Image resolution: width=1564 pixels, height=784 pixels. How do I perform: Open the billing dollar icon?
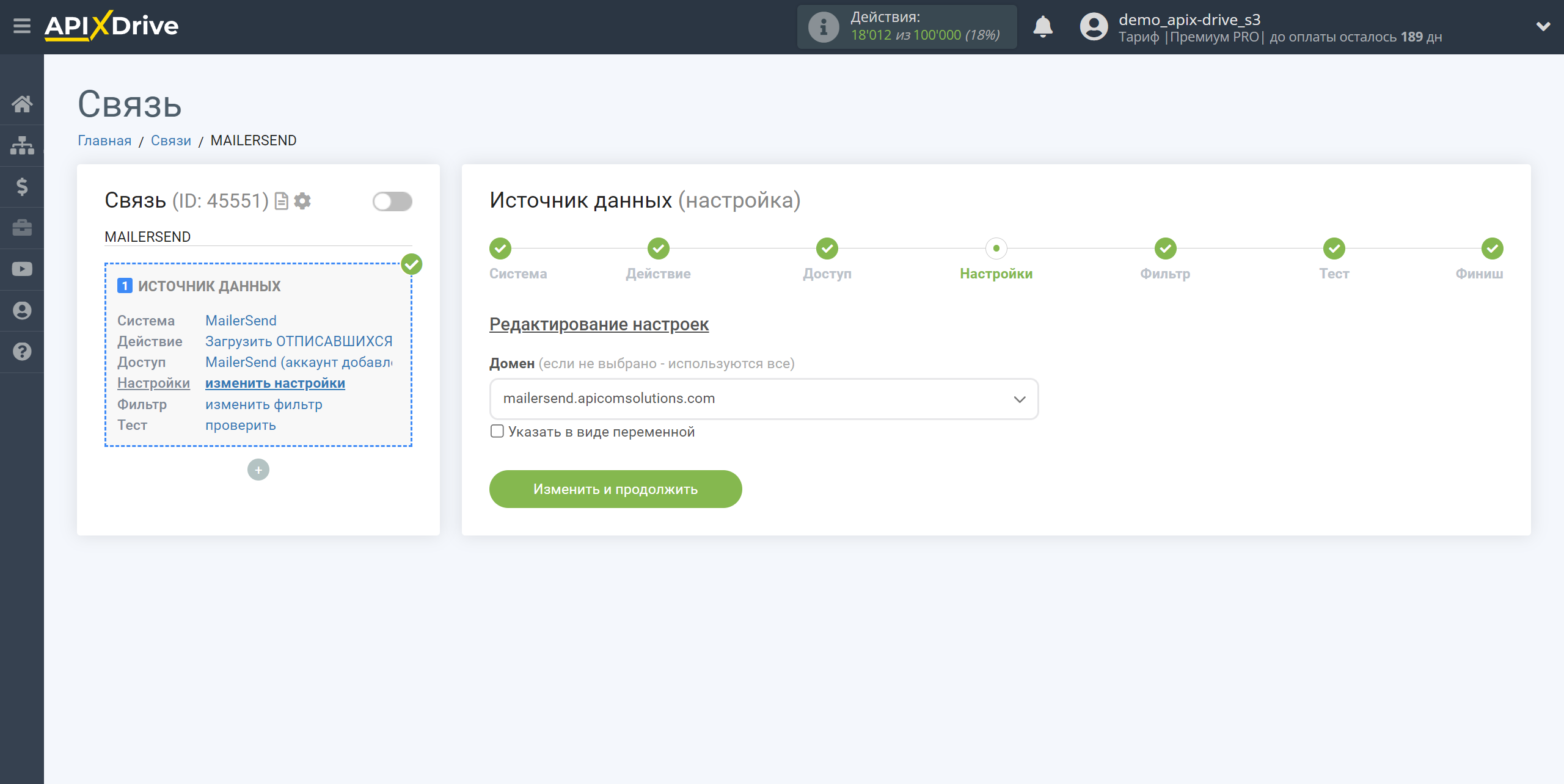click(x=22, y=186)
